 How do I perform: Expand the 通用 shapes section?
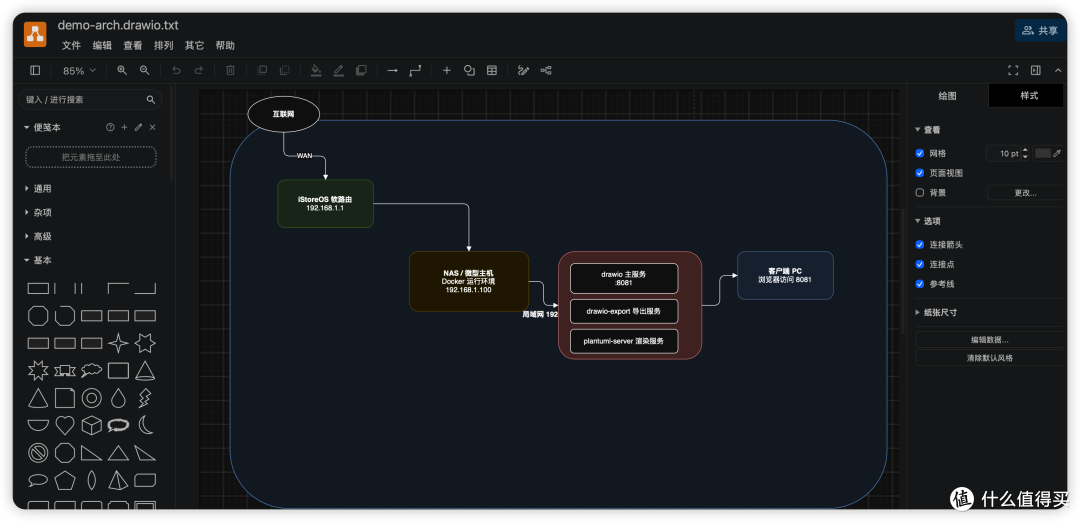click(x=38, y=189)
